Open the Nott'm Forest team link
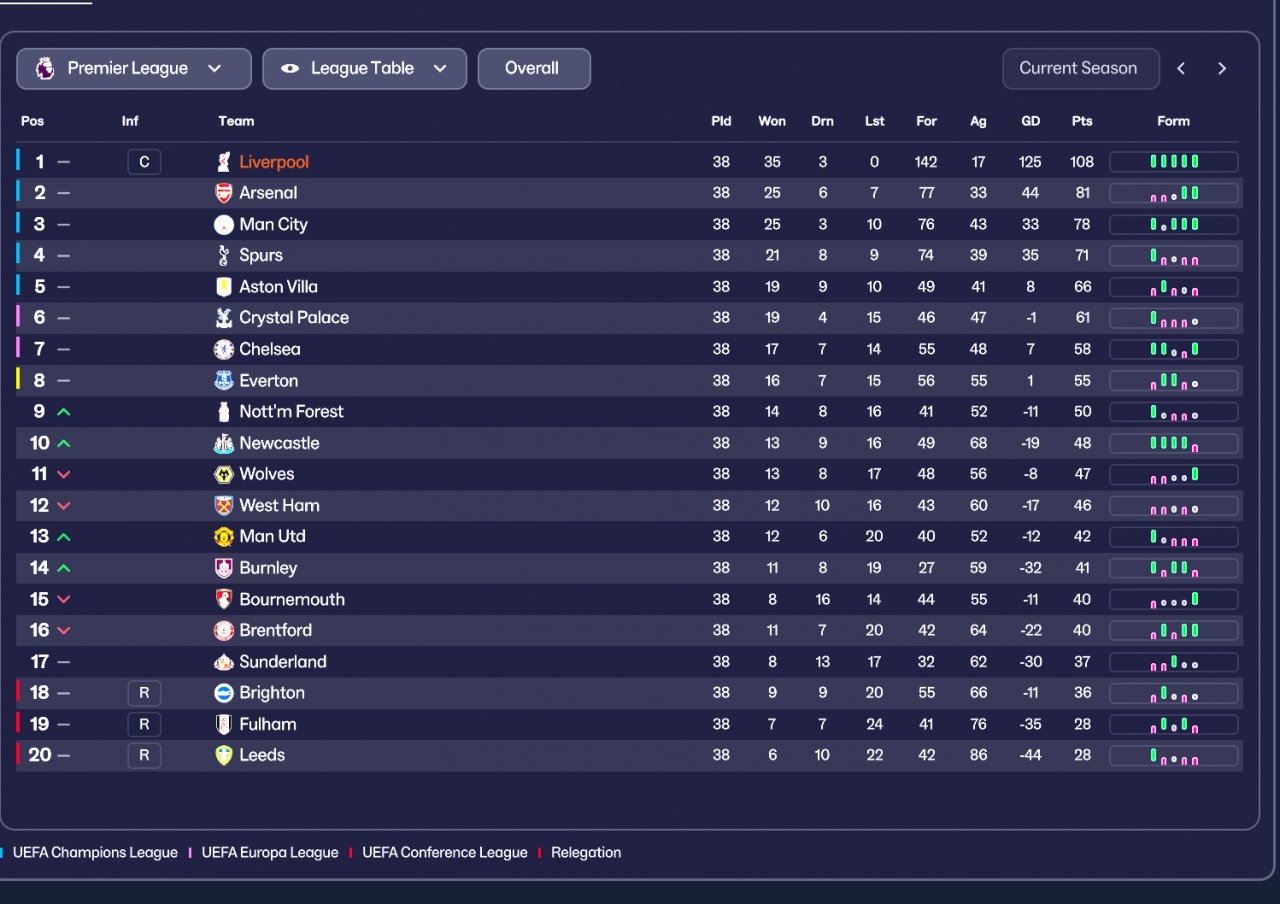The width and height of the screenshot is (1280, 904). tap(291, 412)
